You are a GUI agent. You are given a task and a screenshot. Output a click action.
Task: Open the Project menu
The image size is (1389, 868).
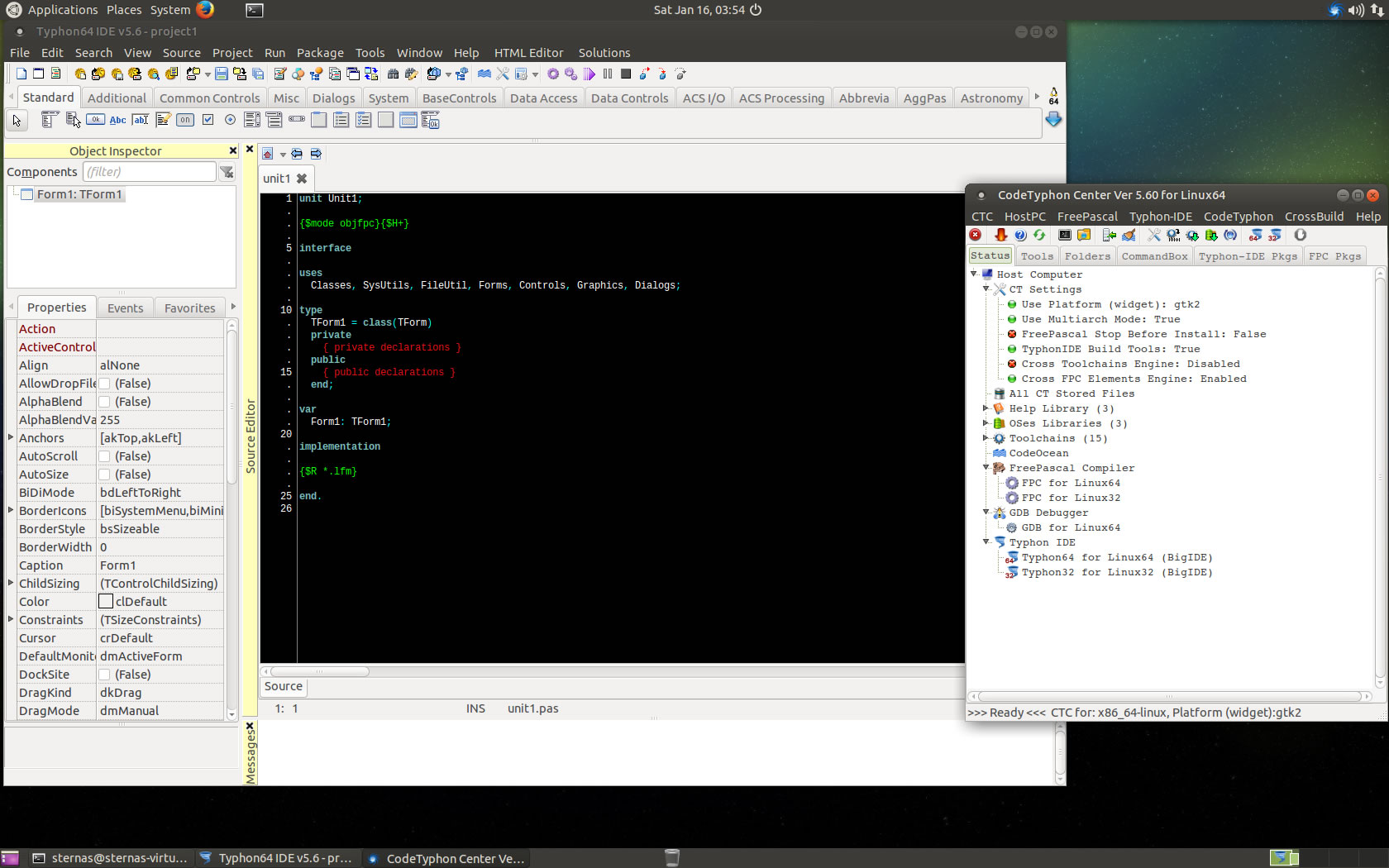[x=232, y=53]
